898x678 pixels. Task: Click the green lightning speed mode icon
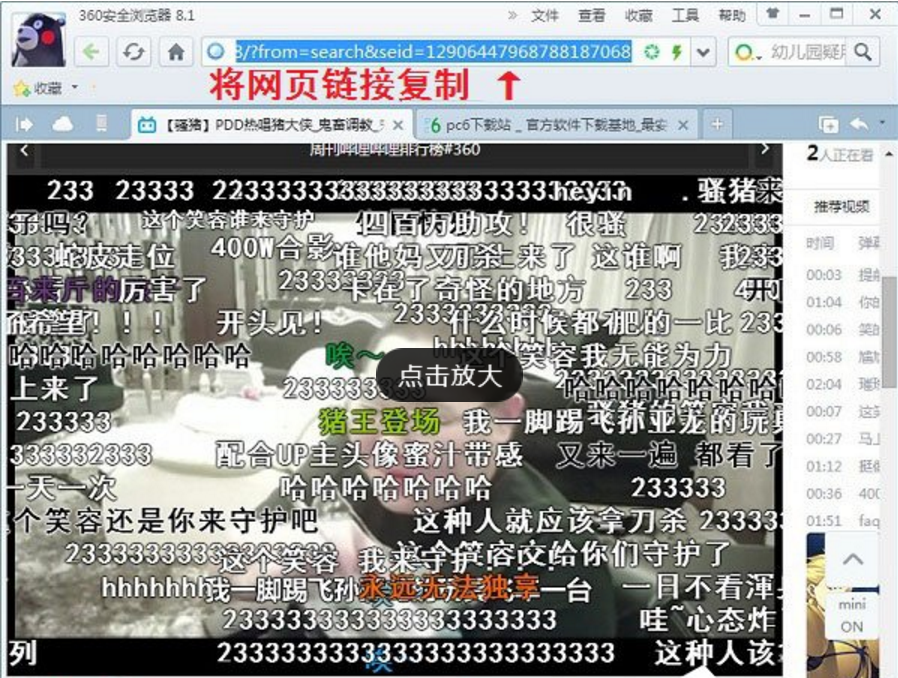coord(676,52)
